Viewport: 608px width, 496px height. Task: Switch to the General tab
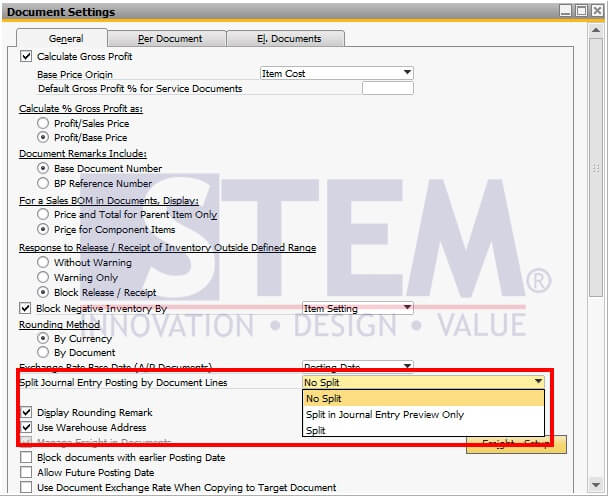[x=62, y=38]
